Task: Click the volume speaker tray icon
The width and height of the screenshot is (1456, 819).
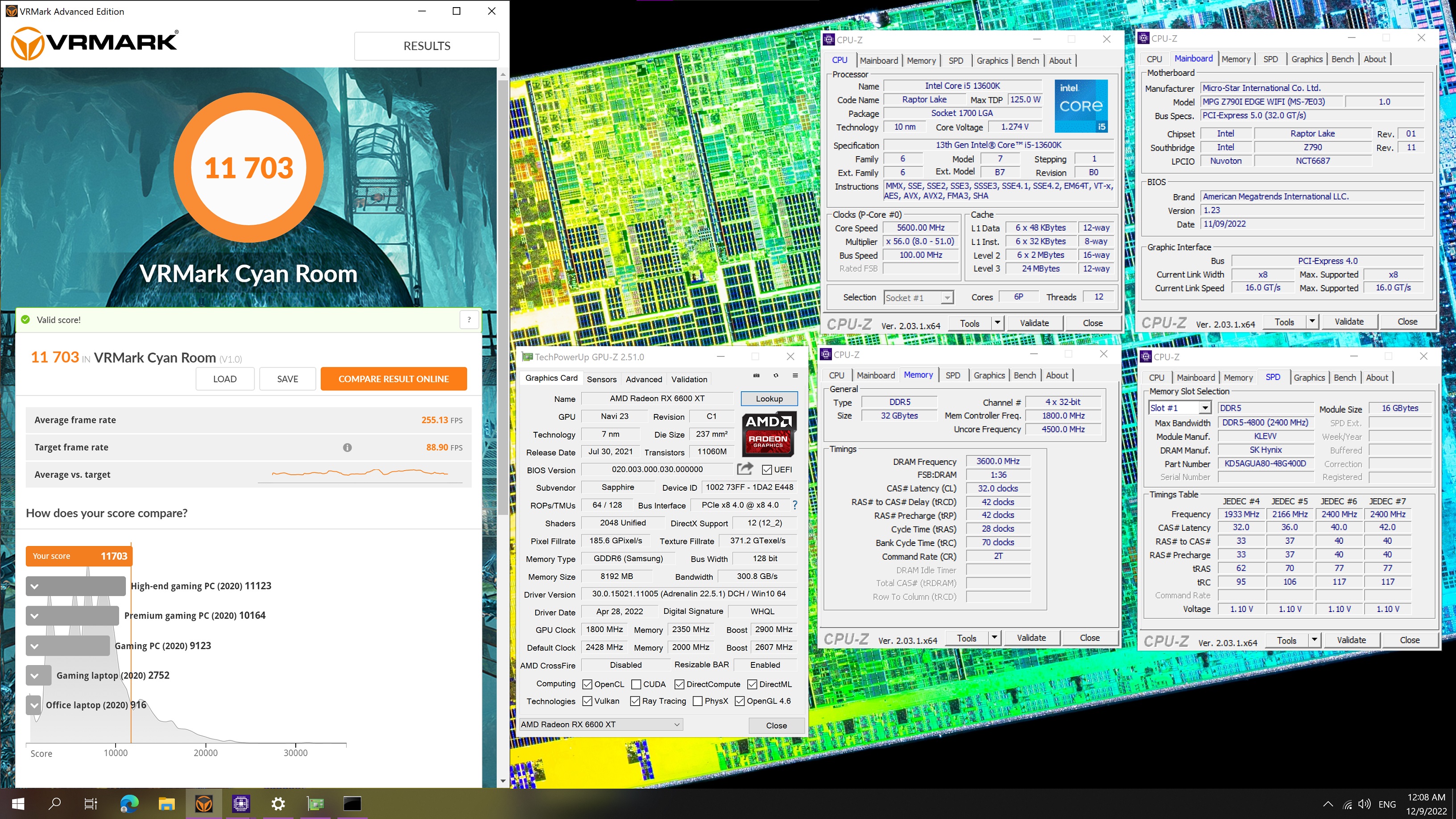Action: (x=1365, y=804)
